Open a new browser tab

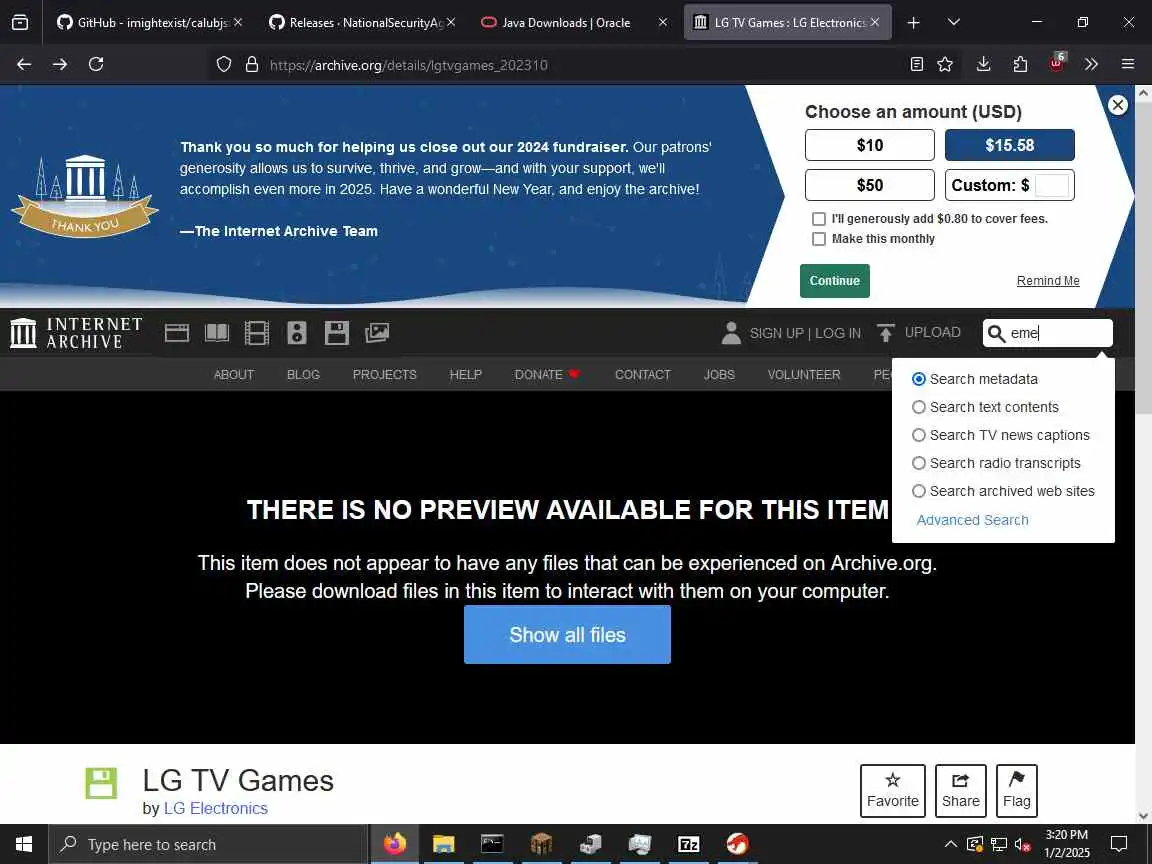tap(913, 23)
